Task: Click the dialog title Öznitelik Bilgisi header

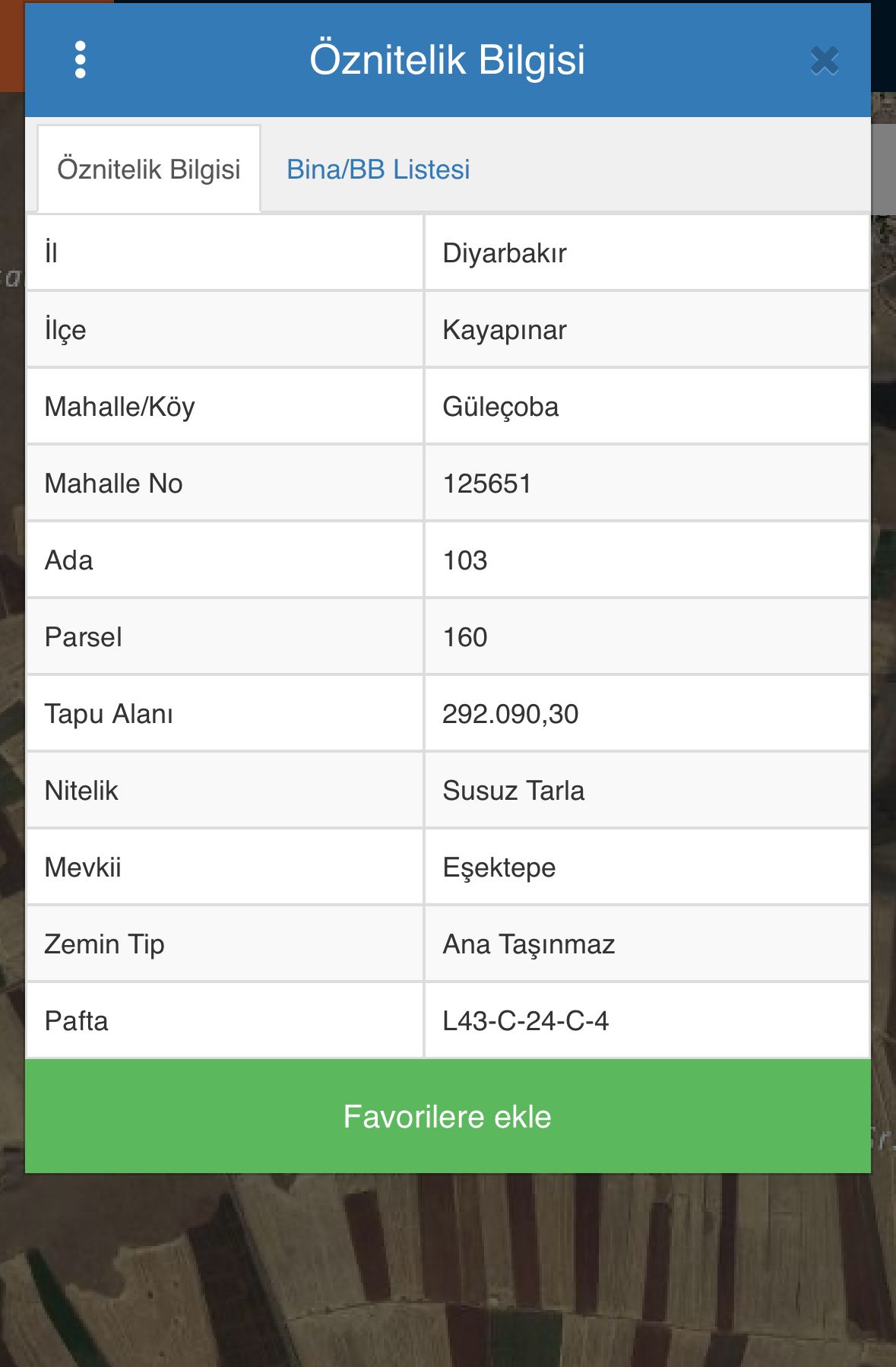Action: pyautogui.click(x=448, y=59)
